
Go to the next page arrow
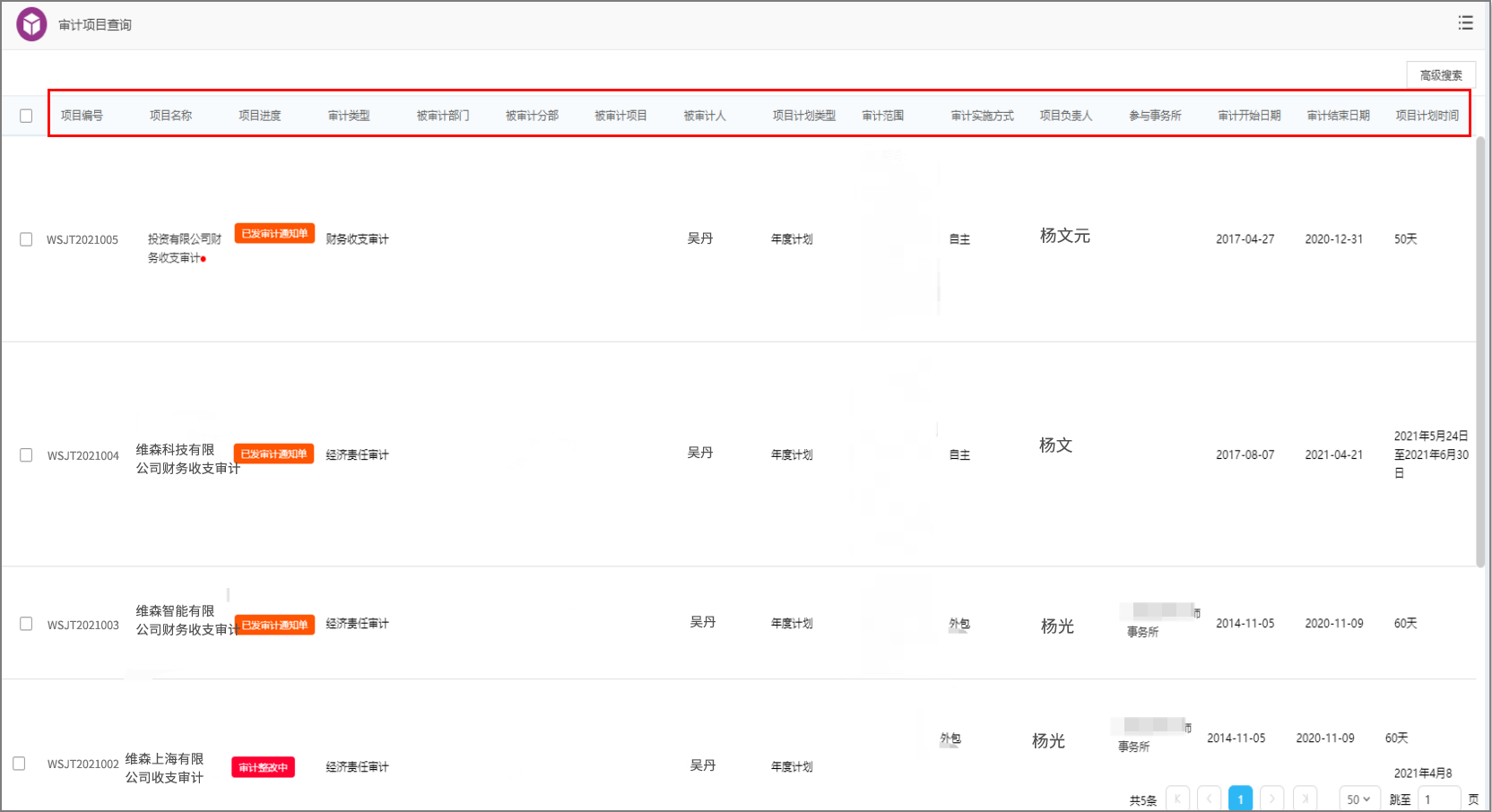coord(1271,799)
